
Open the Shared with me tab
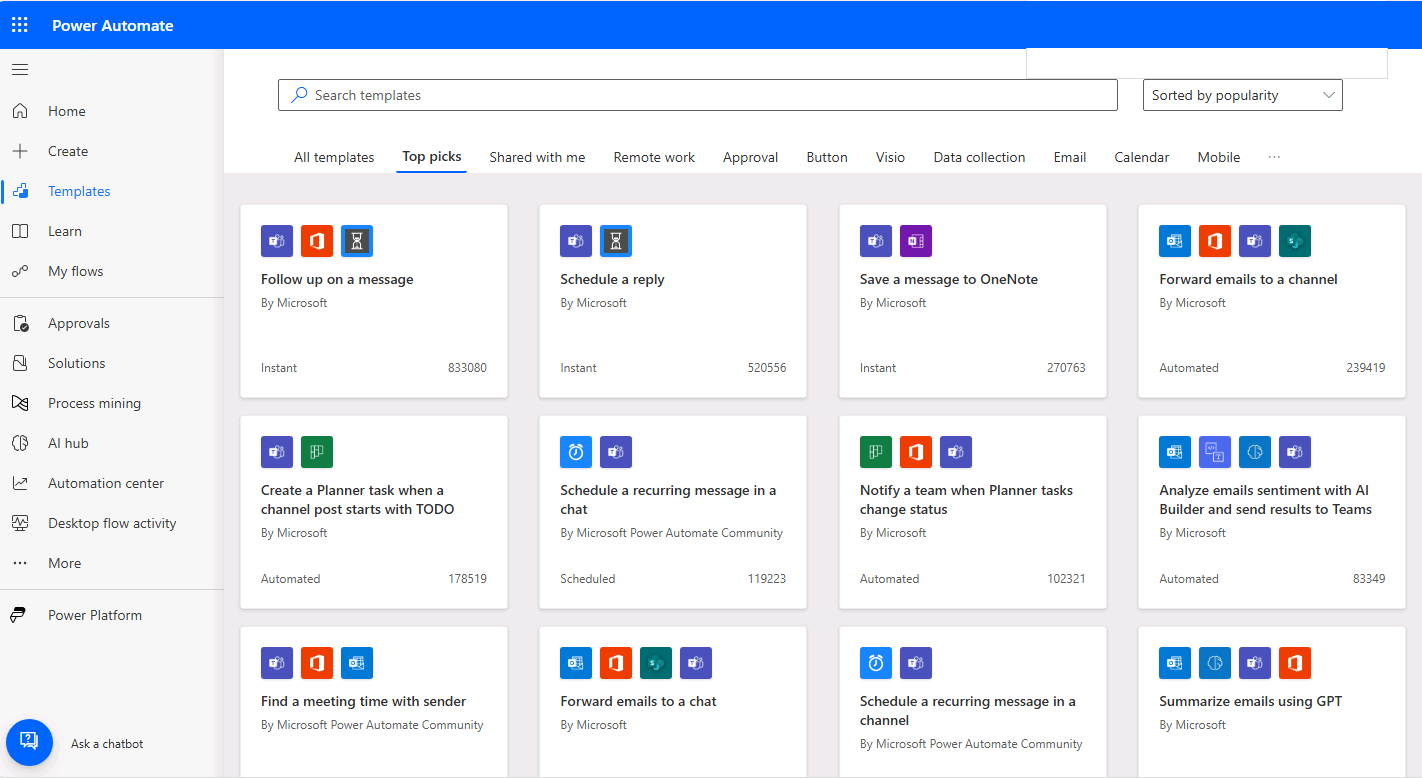click(x=537, y=157)
